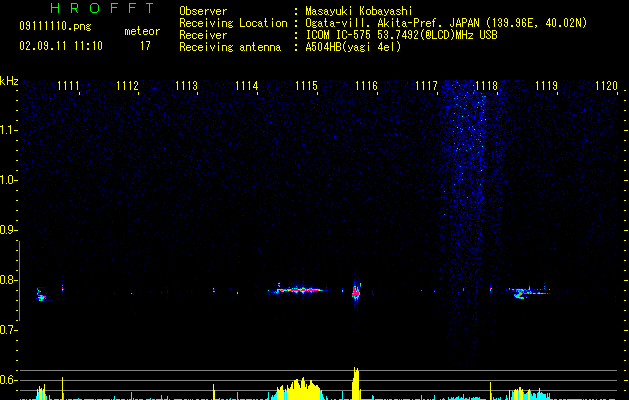Click the Receiving Location label

coord(233,23)
